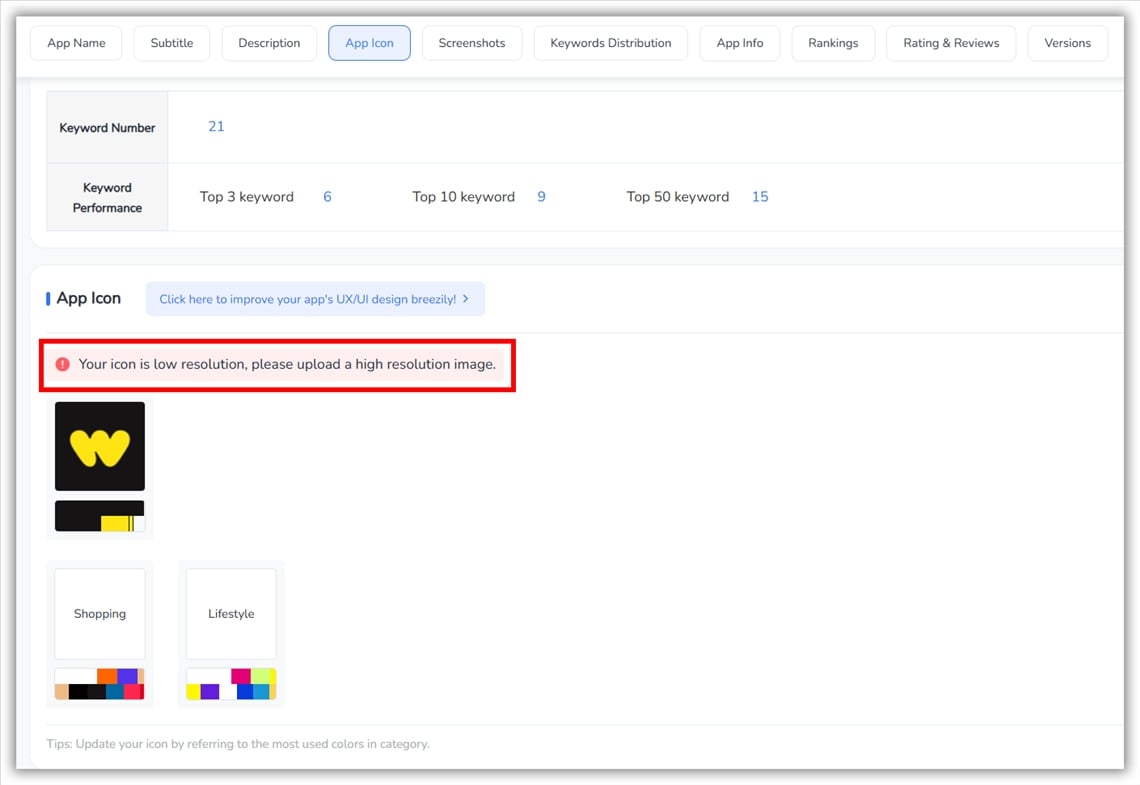The height and width of the screenshot is (785, 1140).
Task: Select the Shopping category thumbnail
Action: [100, 614]
